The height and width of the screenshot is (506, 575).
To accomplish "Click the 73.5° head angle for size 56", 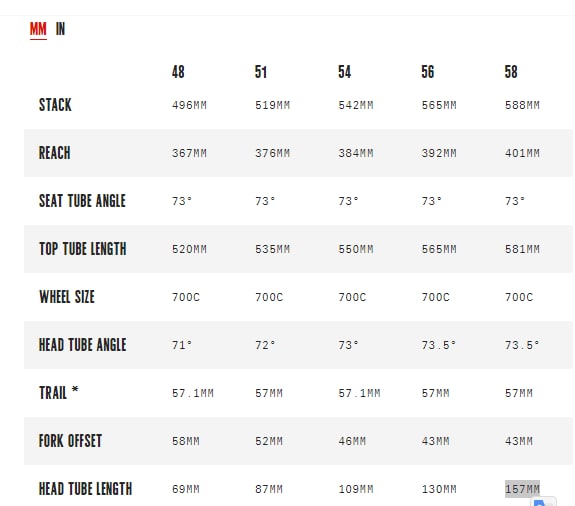I will point(439,345).
